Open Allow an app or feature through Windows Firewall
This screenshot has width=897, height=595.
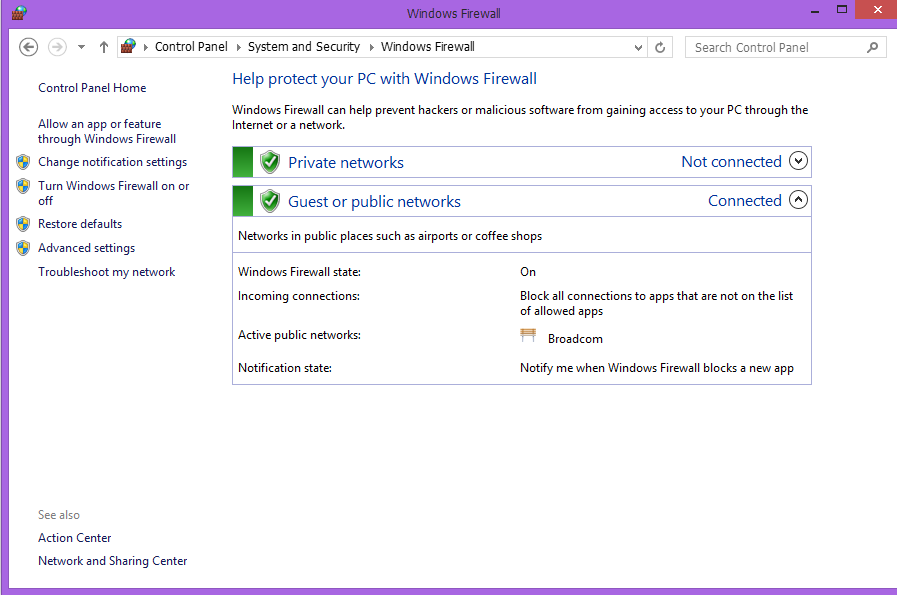point(107,132)
